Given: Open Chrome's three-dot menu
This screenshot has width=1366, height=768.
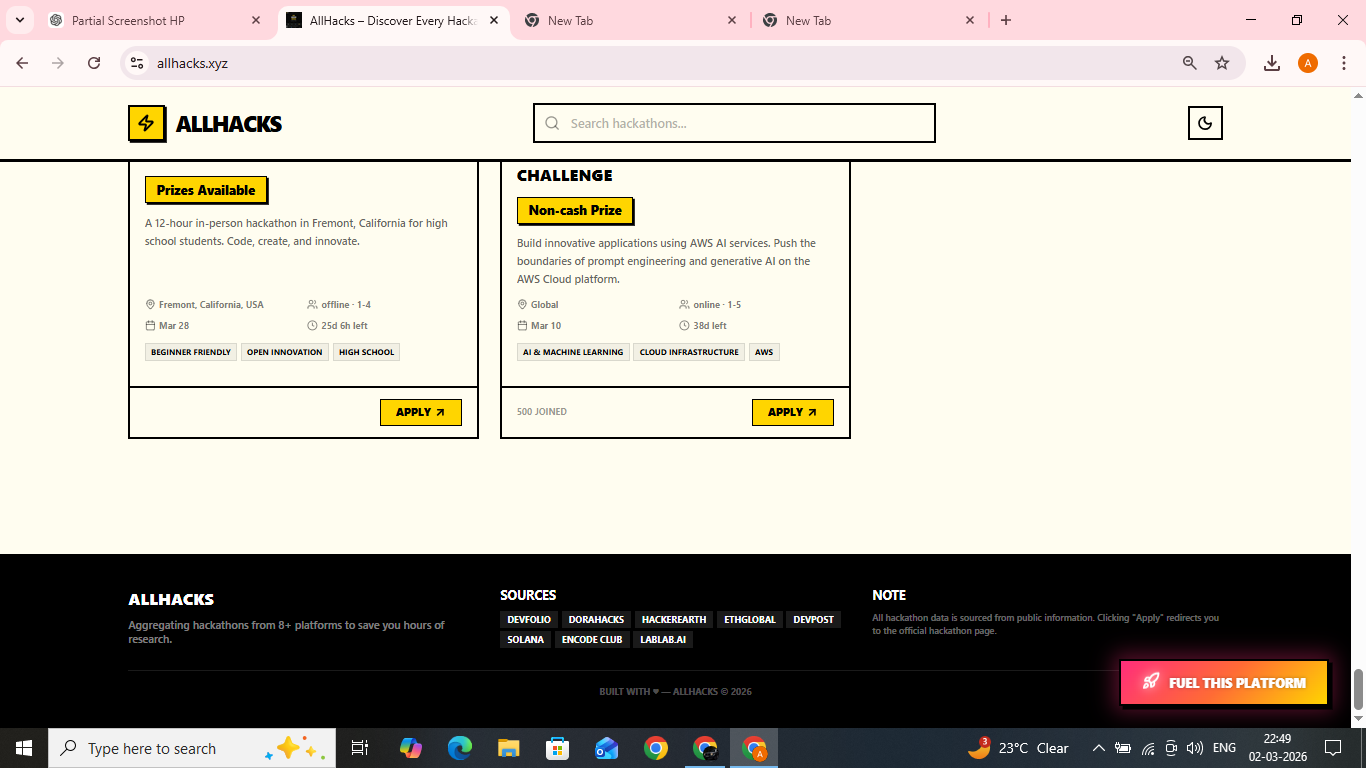Looking at the screenshot, I should tap(1344, 62).
